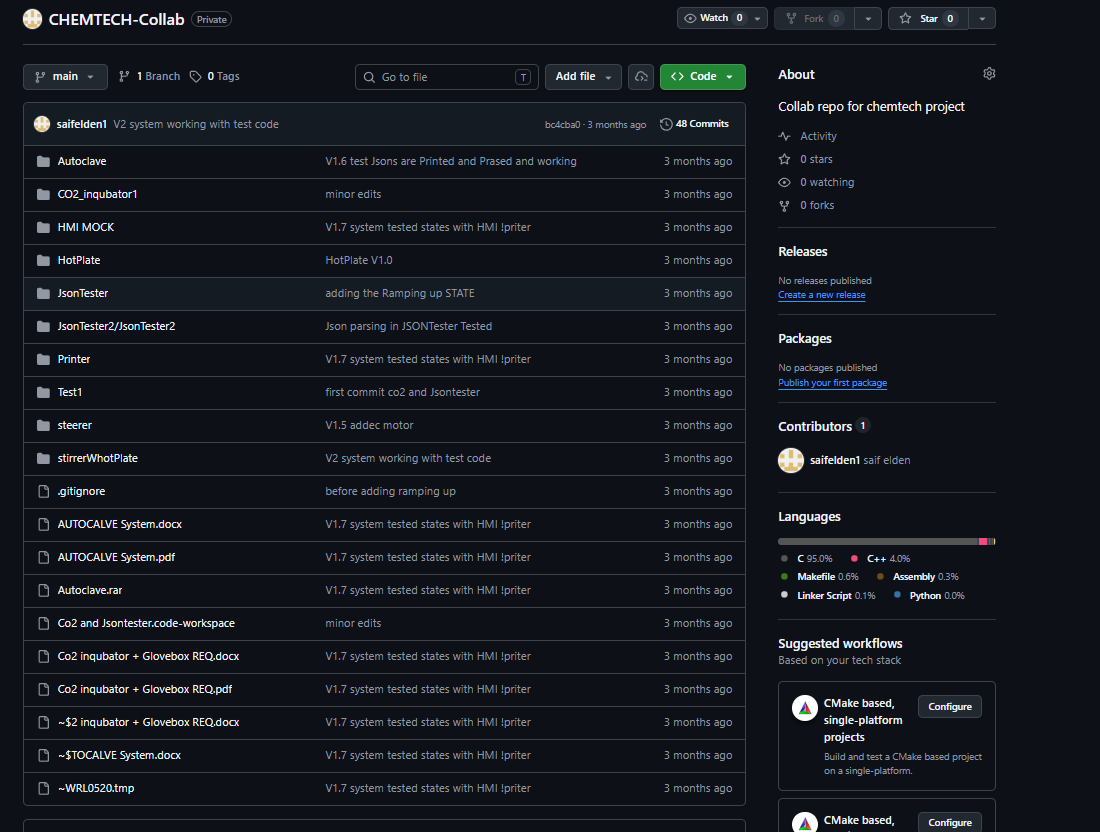Open the 48 Commits history
The width and height of the screenshot is (1100, 832).
[695, 124]
